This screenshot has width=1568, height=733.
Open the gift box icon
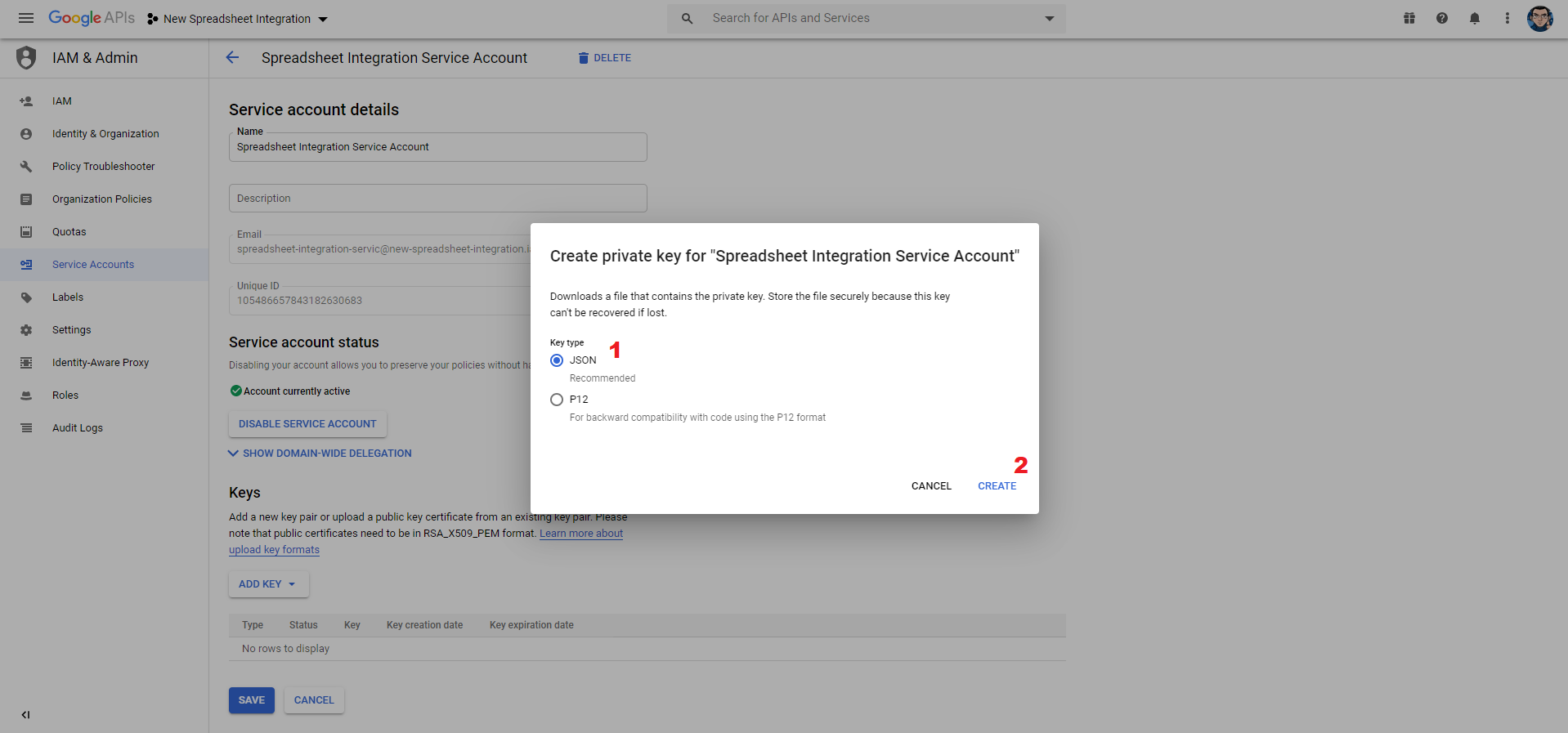[1409, 18]
